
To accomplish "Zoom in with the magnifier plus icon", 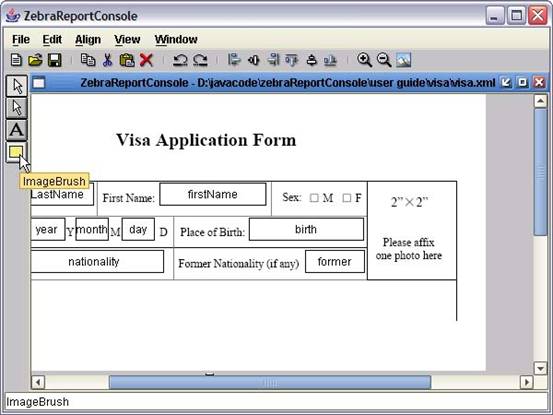I will 364,60.
